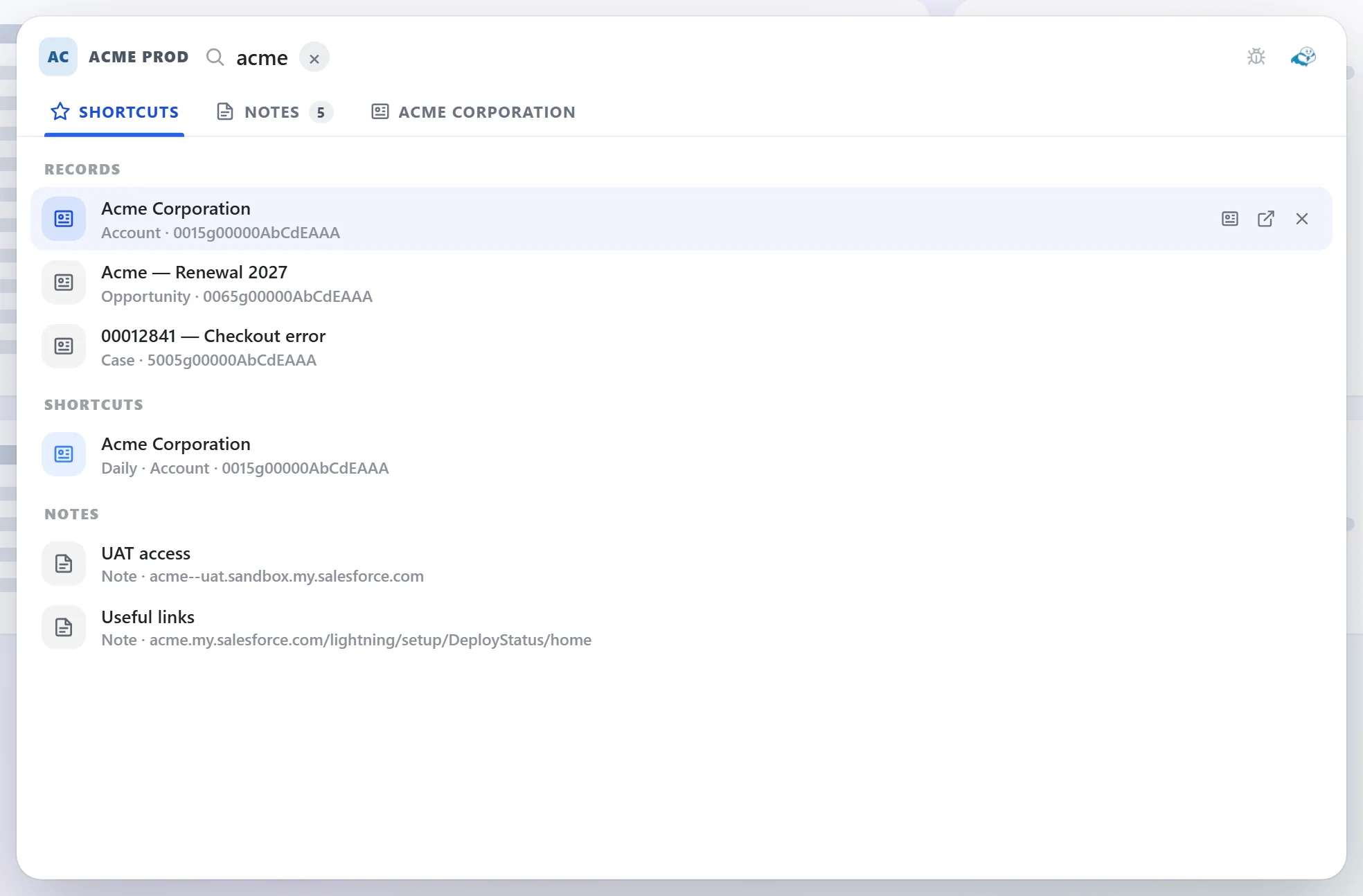Viewport: 1363px width, 896px height.
Task: Click the UAT access note icon
Action: [x=64, y=564]
